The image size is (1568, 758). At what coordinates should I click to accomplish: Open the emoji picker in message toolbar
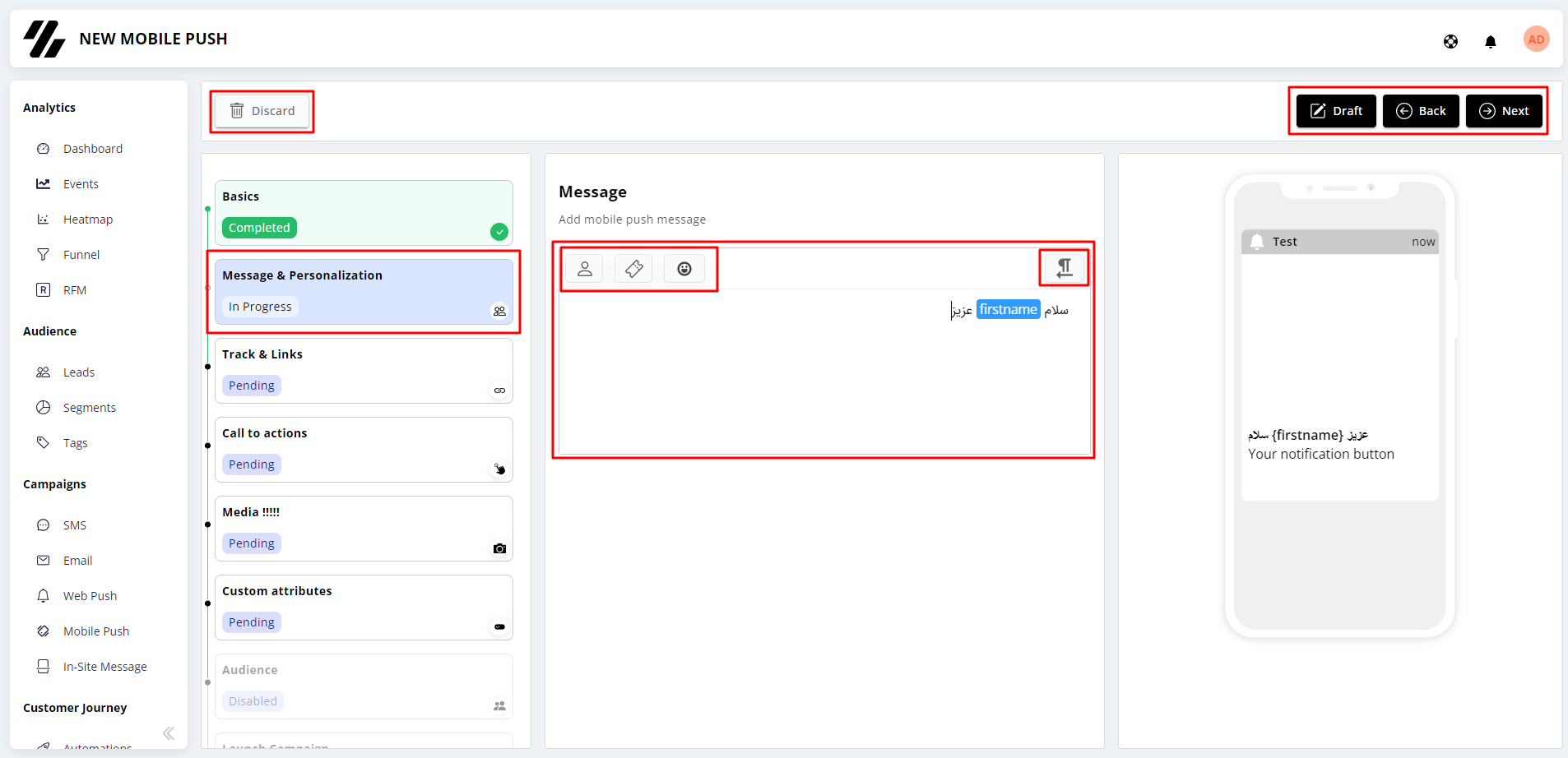click(684, 269)
